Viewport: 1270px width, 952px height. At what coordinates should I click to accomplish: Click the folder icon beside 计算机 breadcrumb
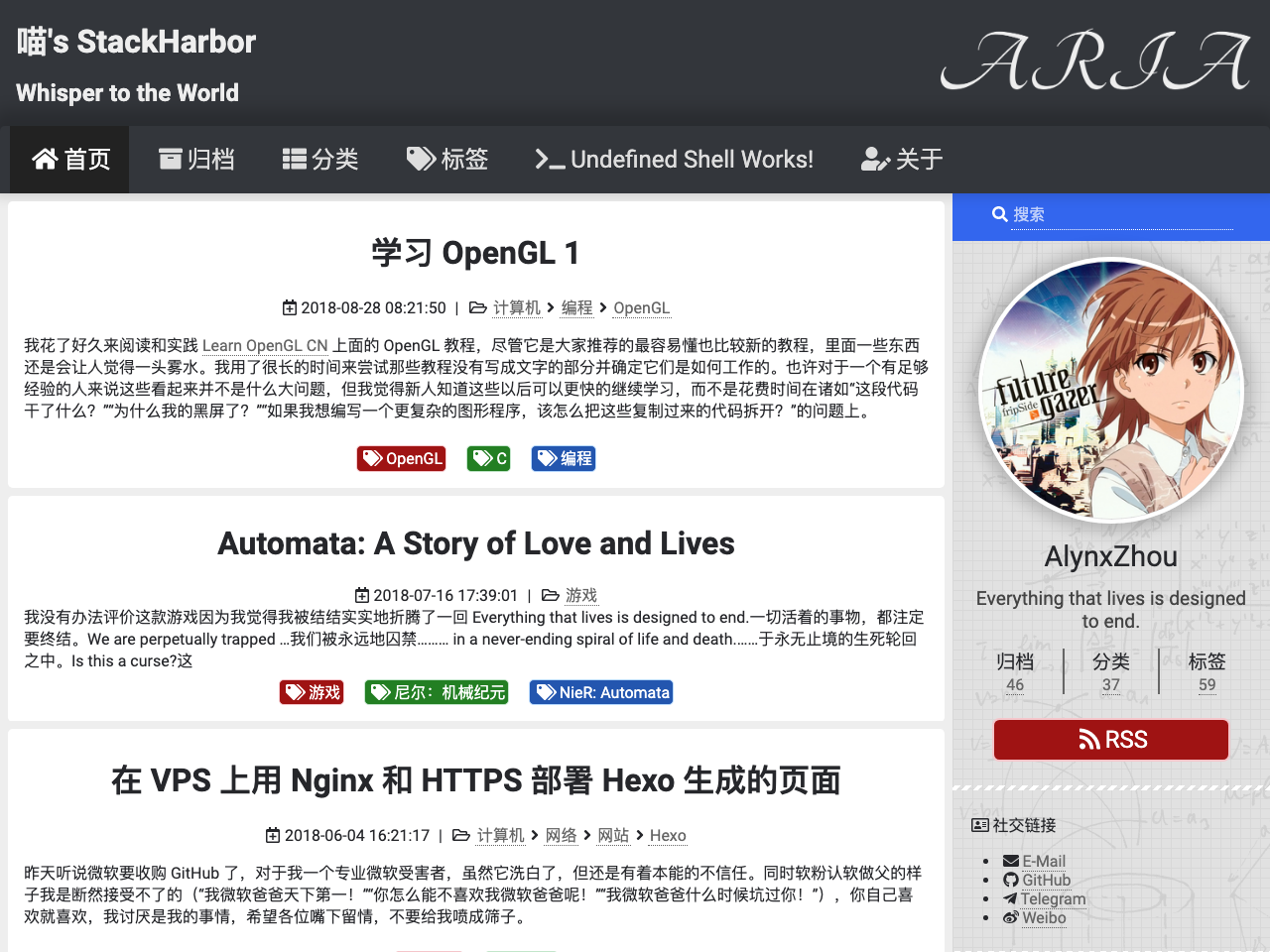tap(479, 307)
